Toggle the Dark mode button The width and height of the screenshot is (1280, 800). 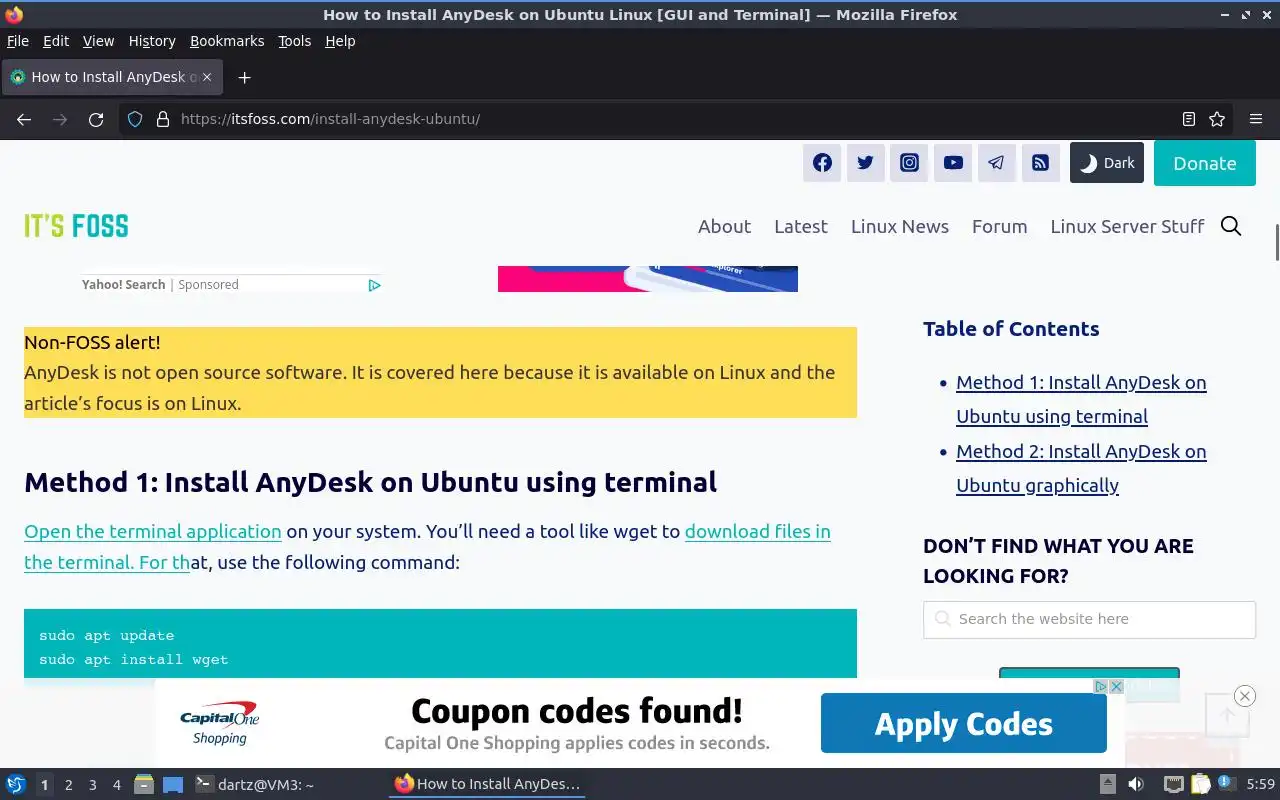click(1107, 163)
